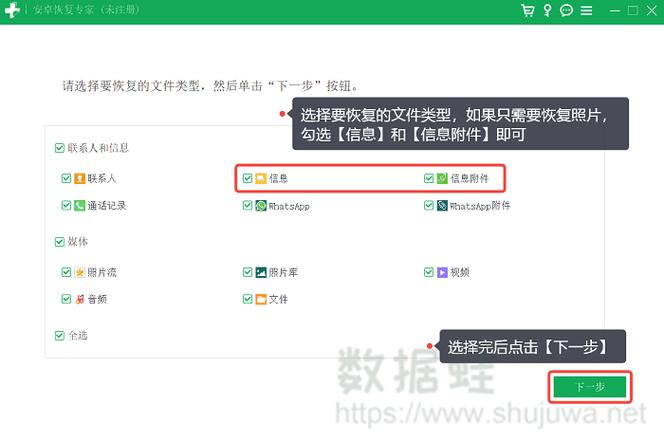Uncheck the 视频 checkbox
The height and width of the screenshot is (442, 664).
pos(429,272)
